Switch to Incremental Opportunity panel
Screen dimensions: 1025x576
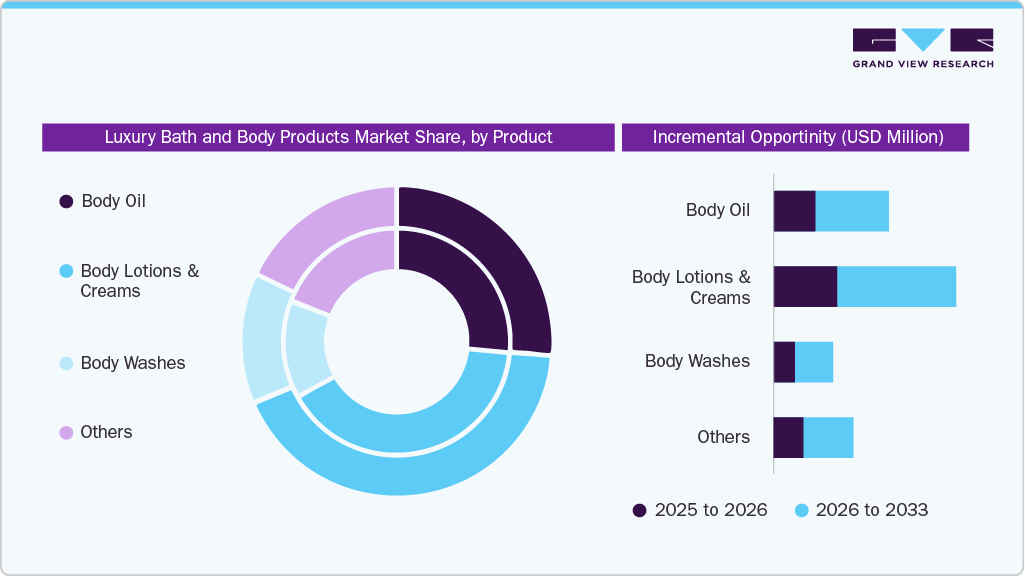(x=796, y=137)
